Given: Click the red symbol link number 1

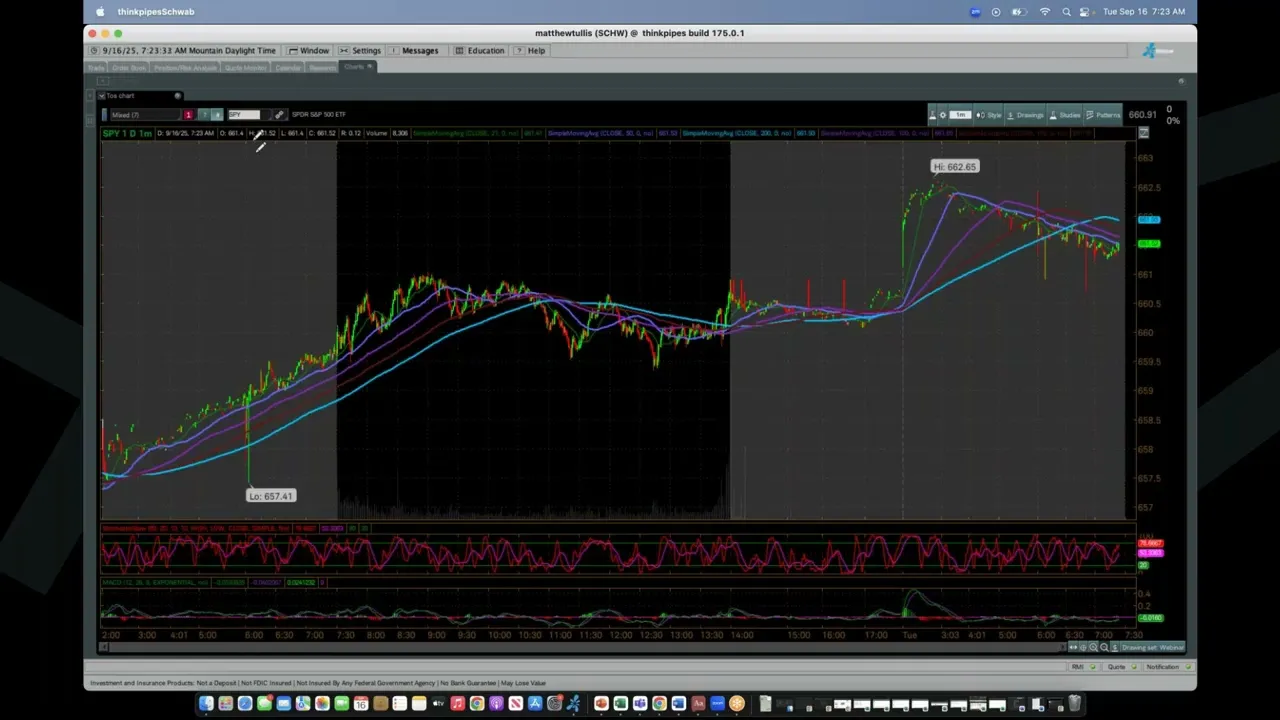Looking at the screenshot, I should click(188, 114).
